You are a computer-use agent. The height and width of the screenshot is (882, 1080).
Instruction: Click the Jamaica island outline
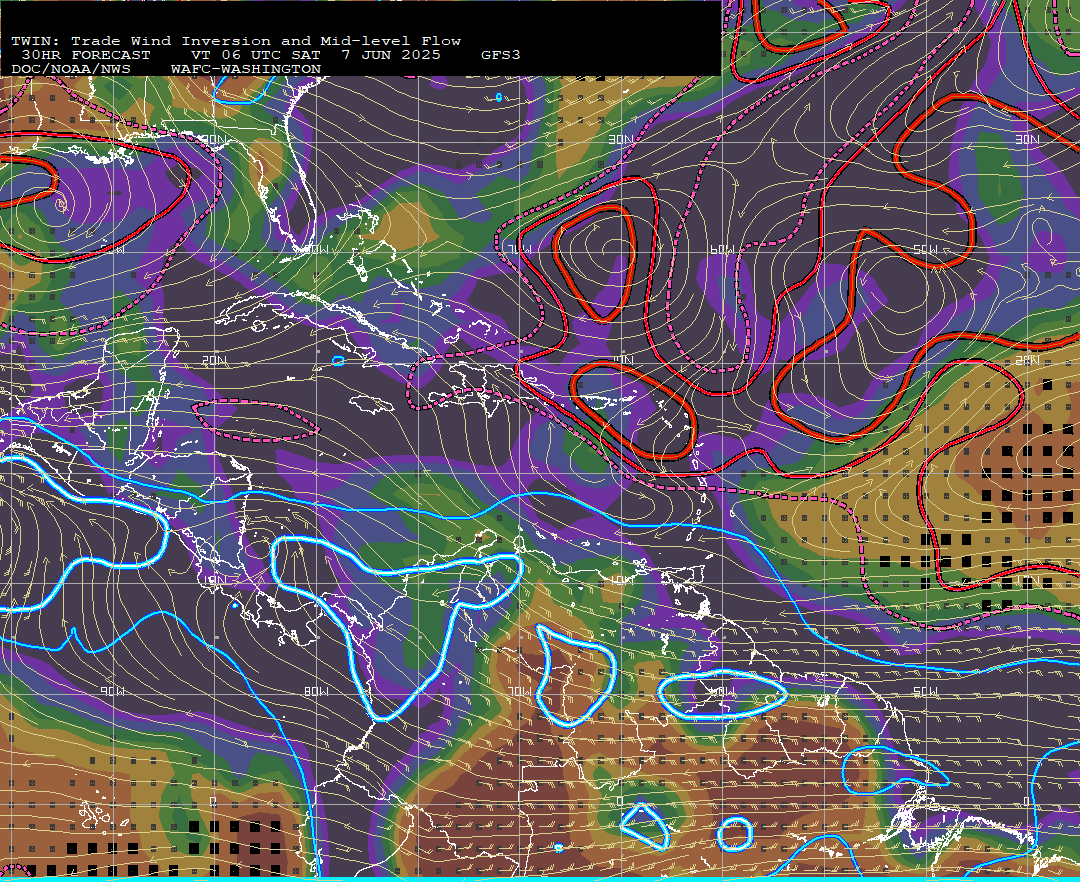372,405
